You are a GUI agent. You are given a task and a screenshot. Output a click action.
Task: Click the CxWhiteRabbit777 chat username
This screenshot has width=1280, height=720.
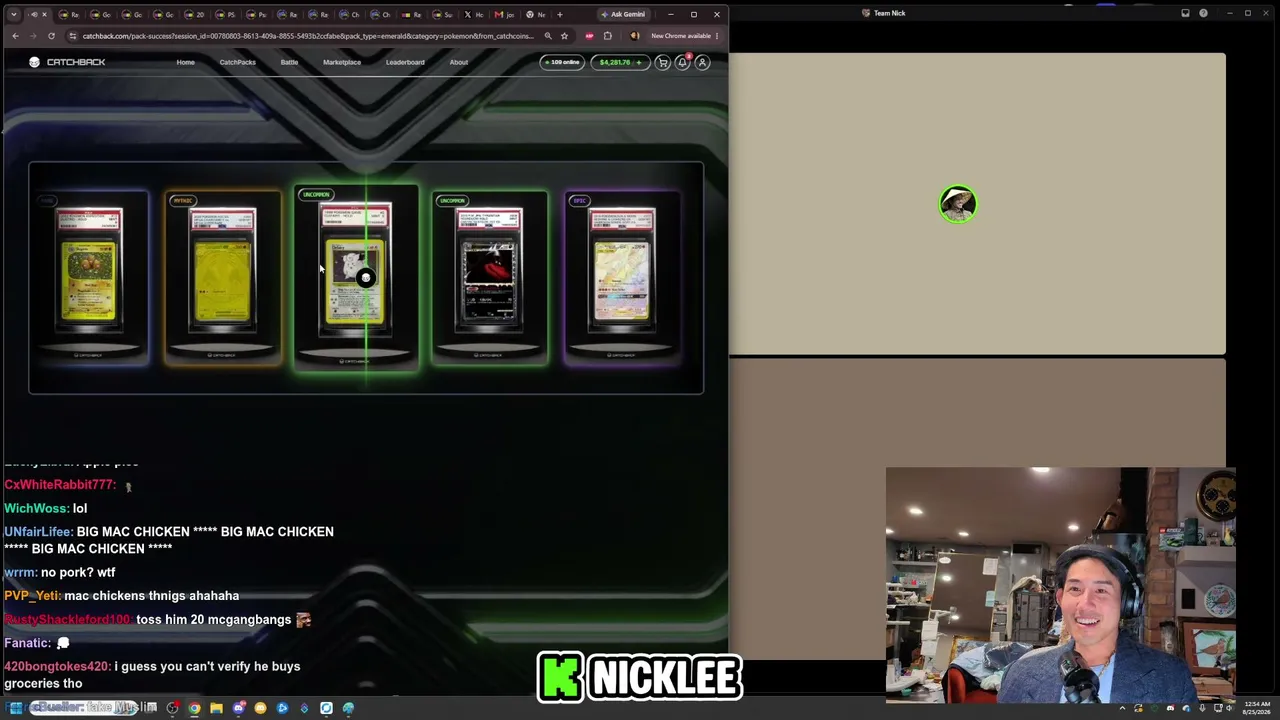[60, 484]
